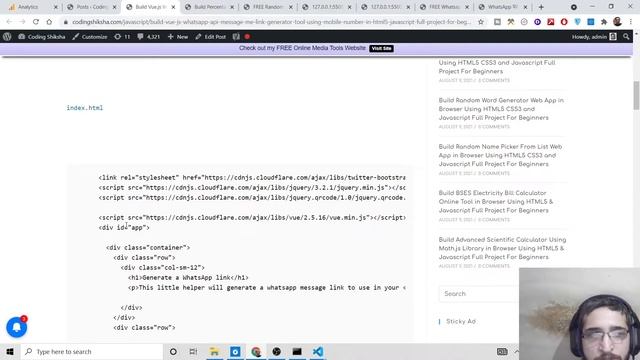
Task: Open the terminal app on taskbar
Action: coord(297,351)
